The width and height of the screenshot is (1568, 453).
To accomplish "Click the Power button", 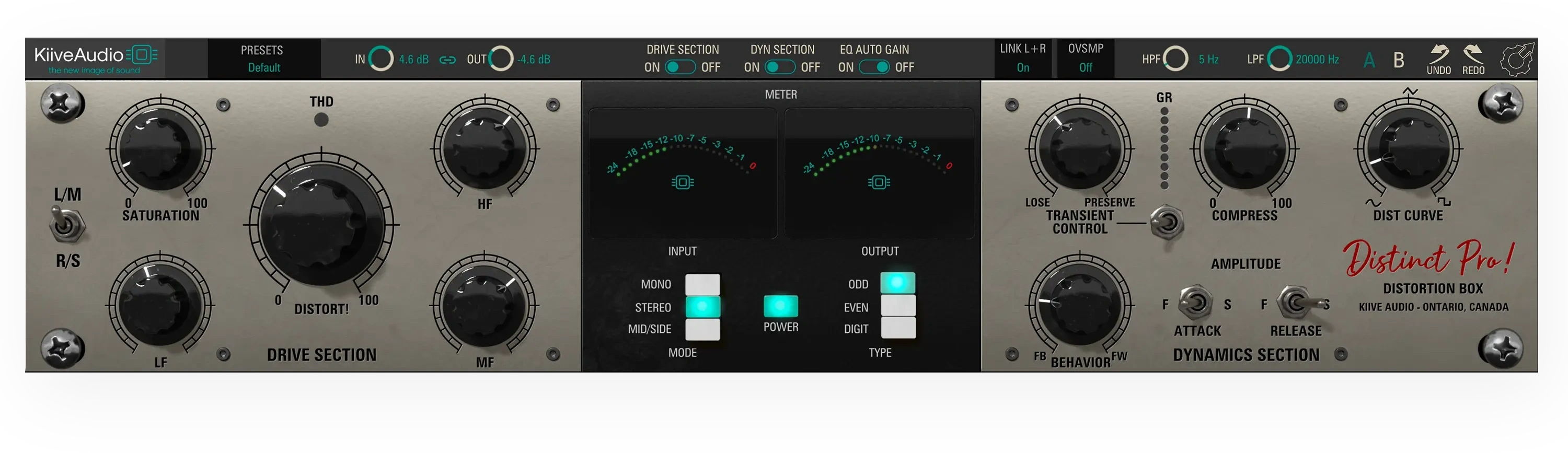I will (780, 306).
